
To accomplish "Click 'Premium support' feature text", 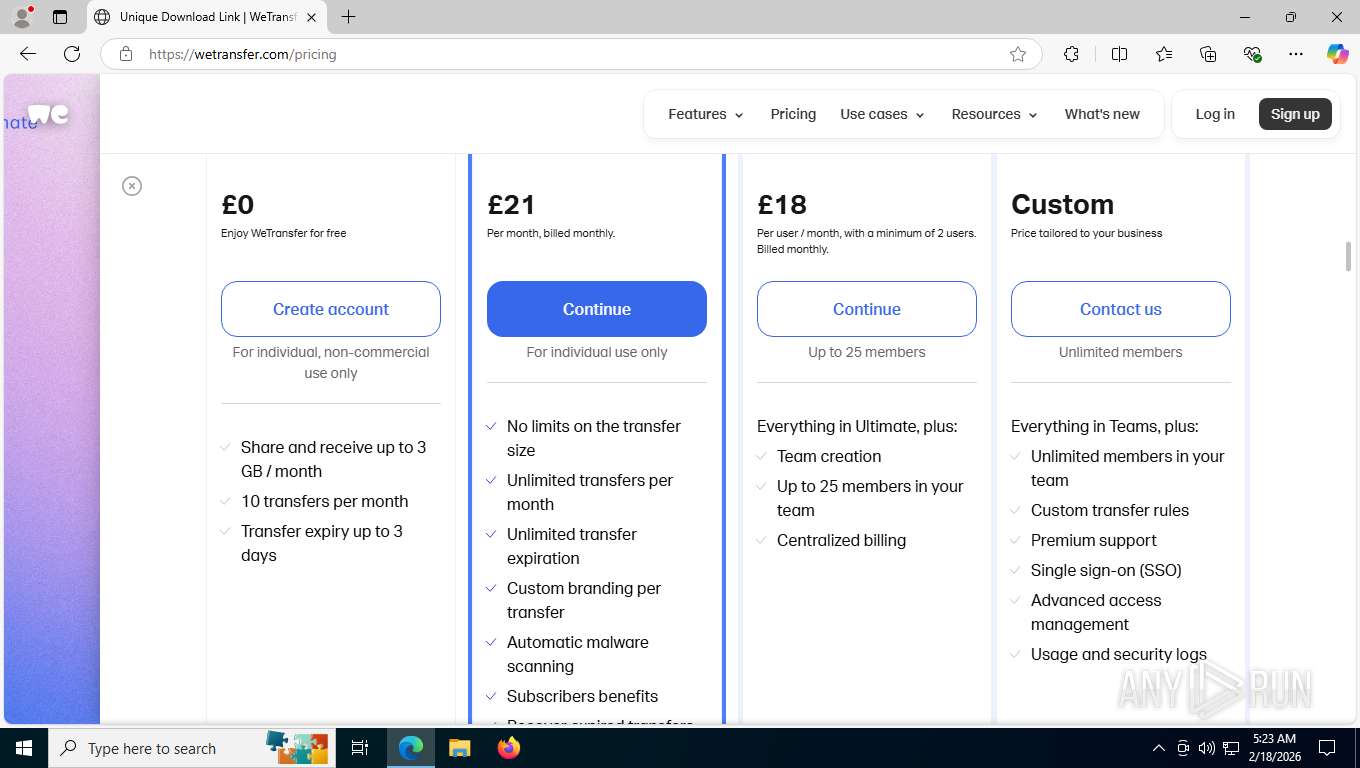I will pyautogui.click(x=1094, y=540).
